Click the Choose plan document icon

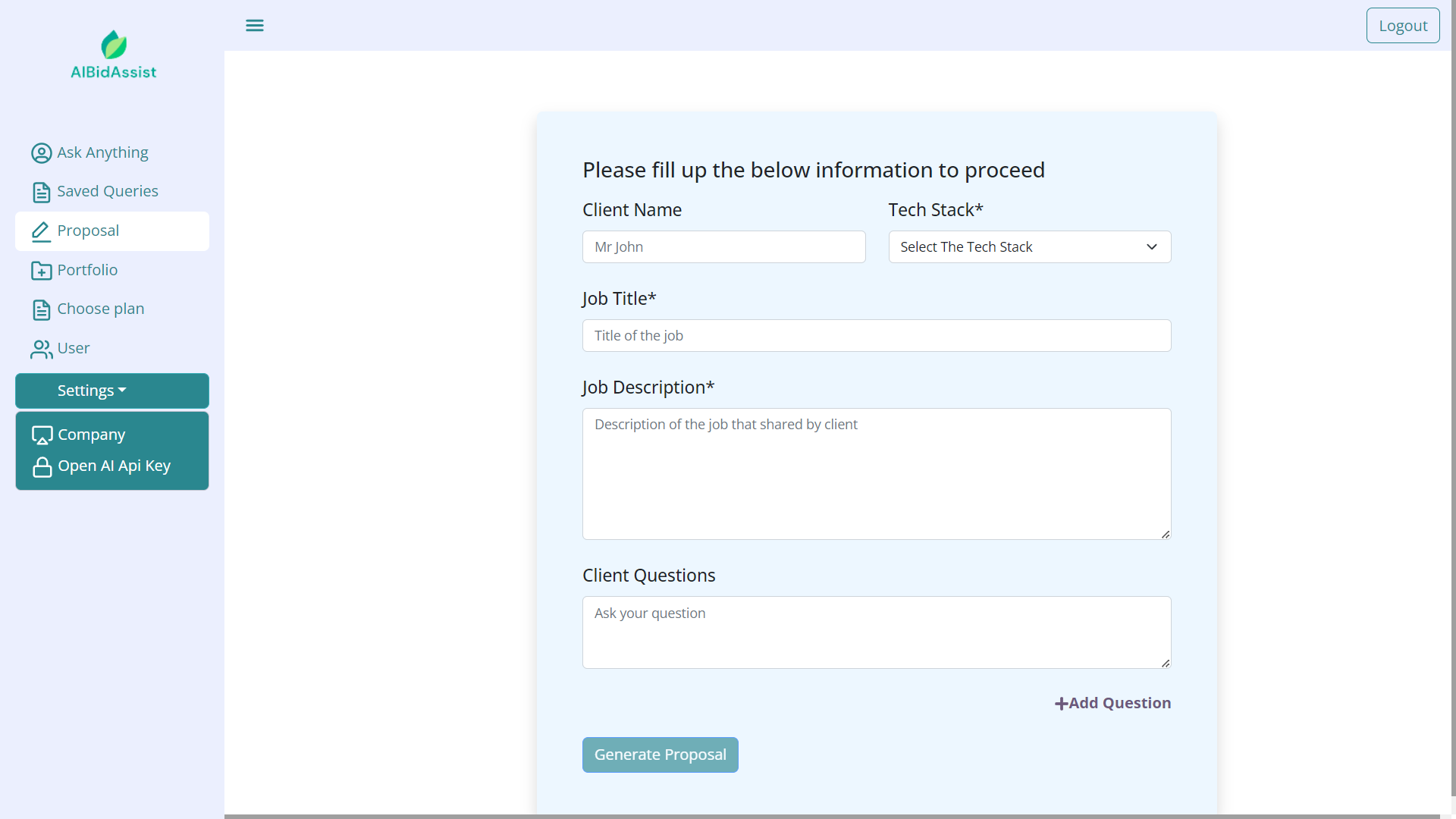pos(41,309)
